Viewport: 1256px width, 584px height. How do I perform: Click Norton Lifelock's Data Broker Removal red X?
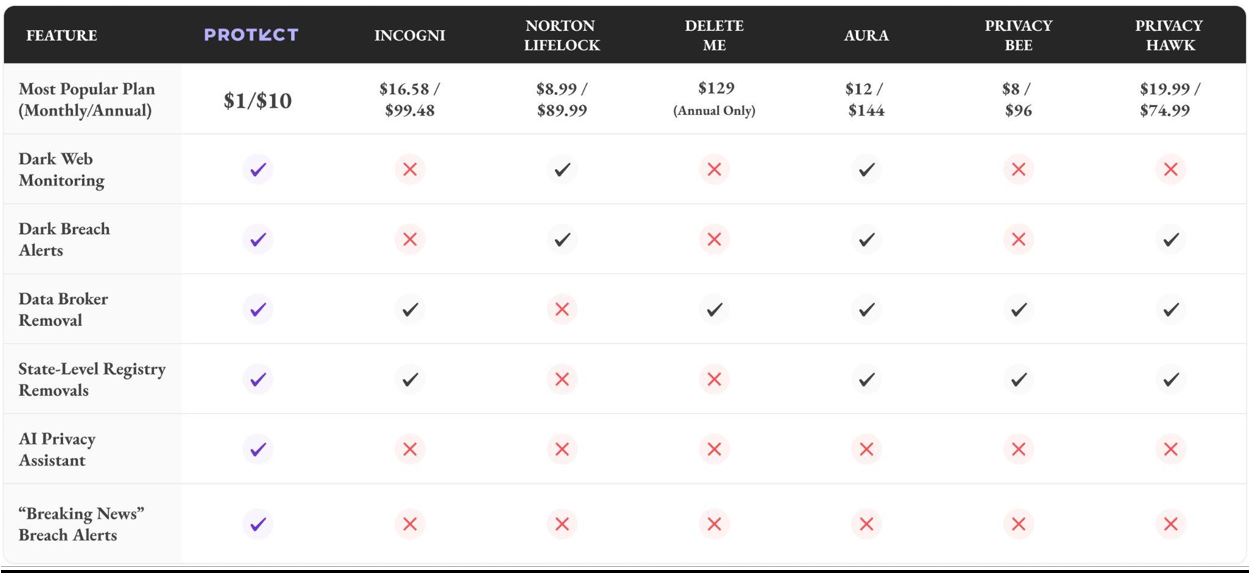[x=562, y=310]
